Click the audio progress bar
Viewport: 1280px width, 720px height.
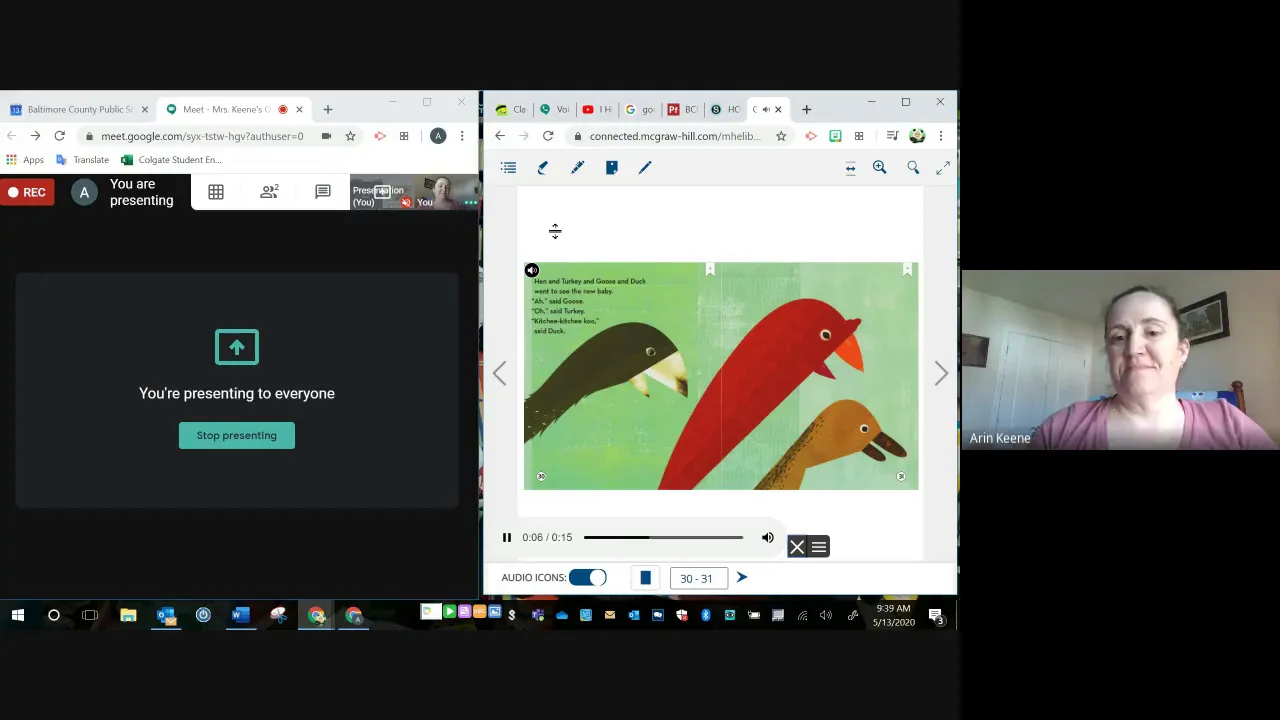click(x=663, y=538)
